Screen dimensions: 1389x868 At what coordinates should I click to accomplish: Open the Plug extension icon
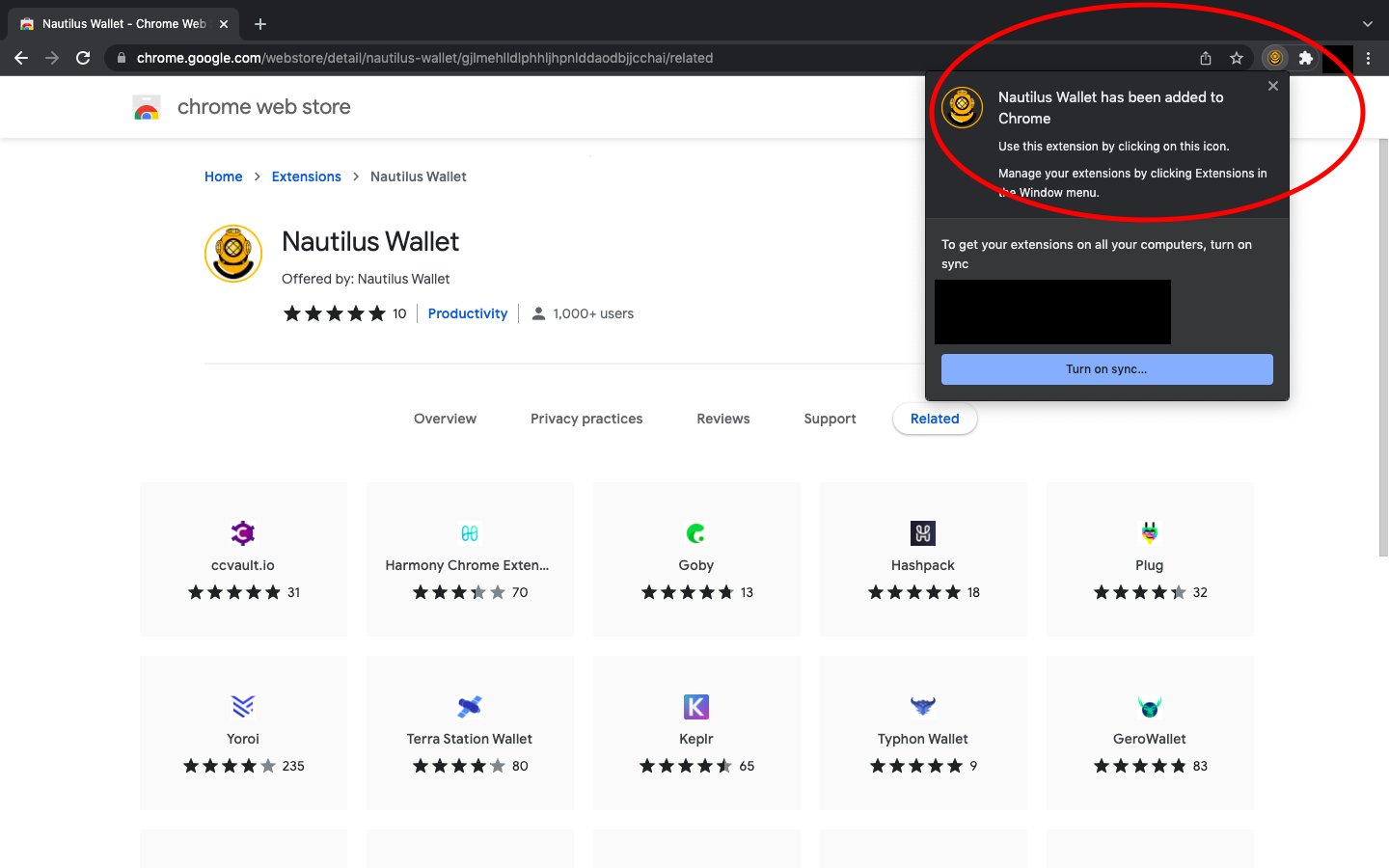(1150, 533)
